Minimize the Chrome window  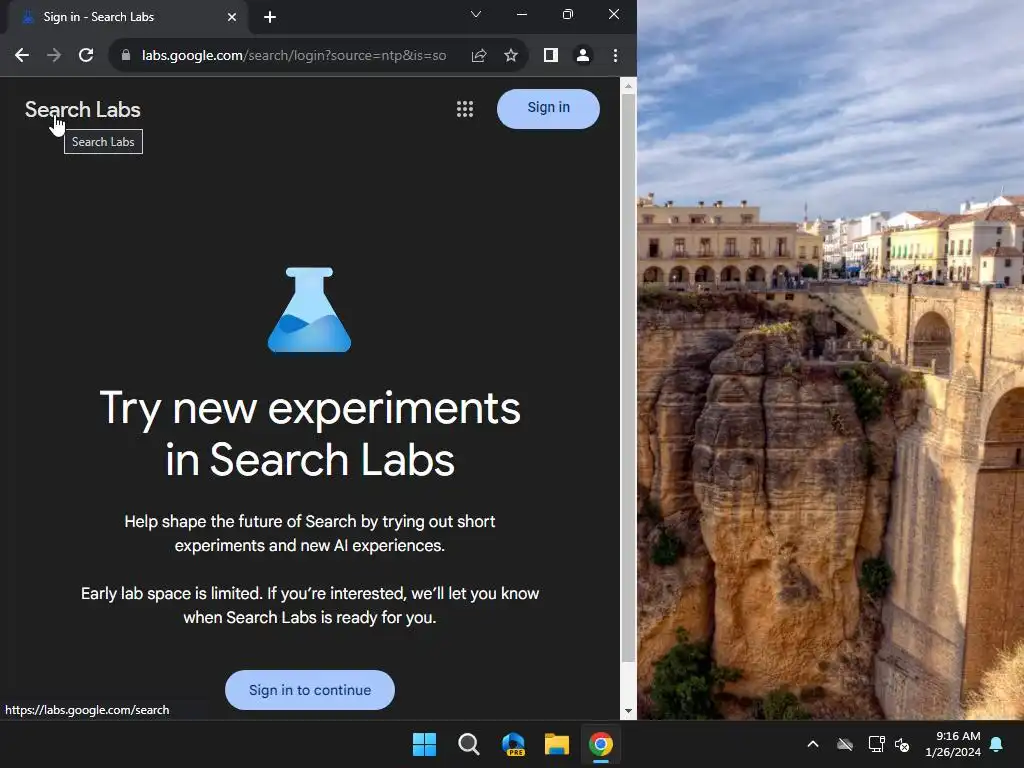(522, 14)
